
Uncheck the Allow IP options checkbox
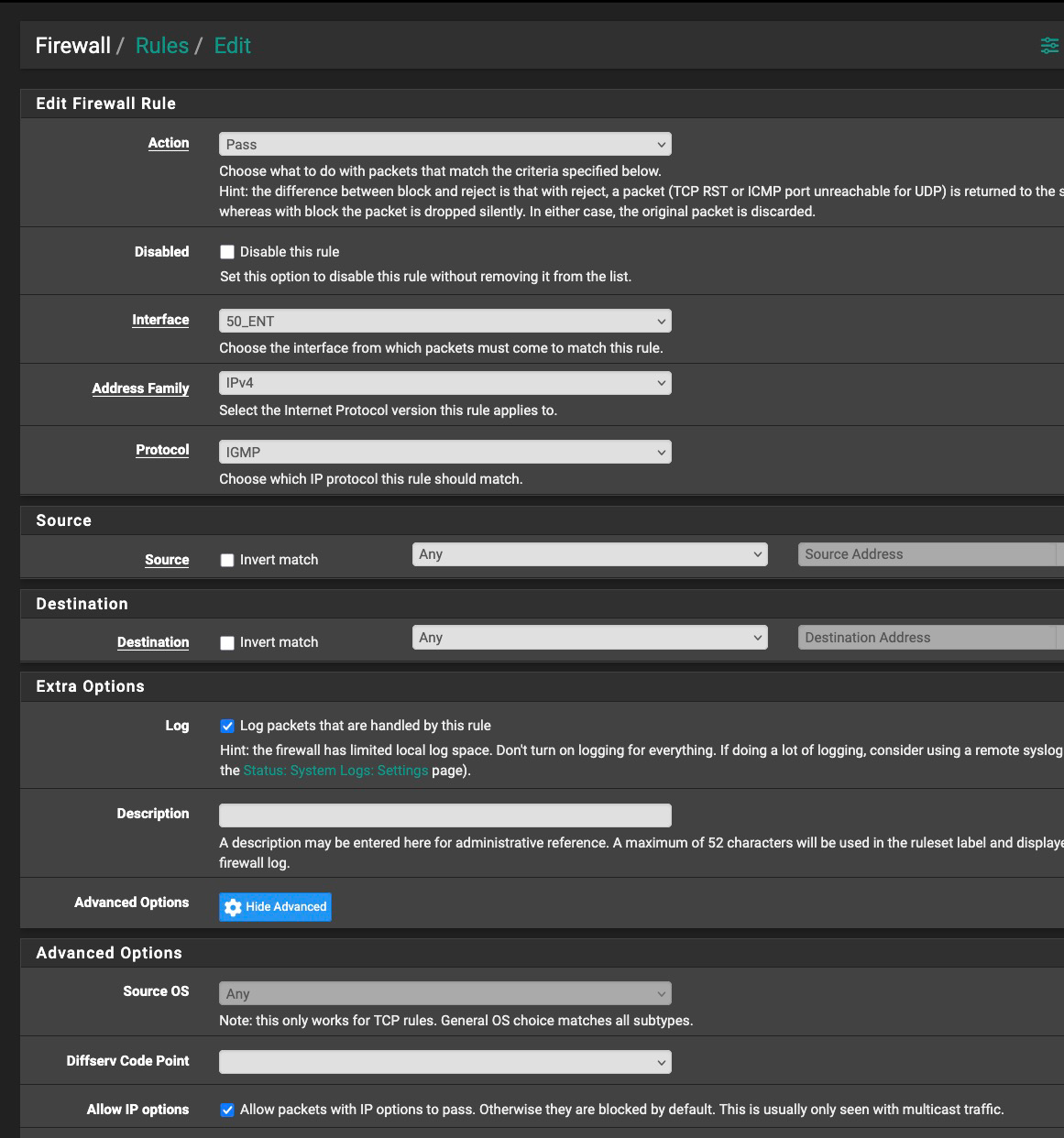click(227, 1110)
